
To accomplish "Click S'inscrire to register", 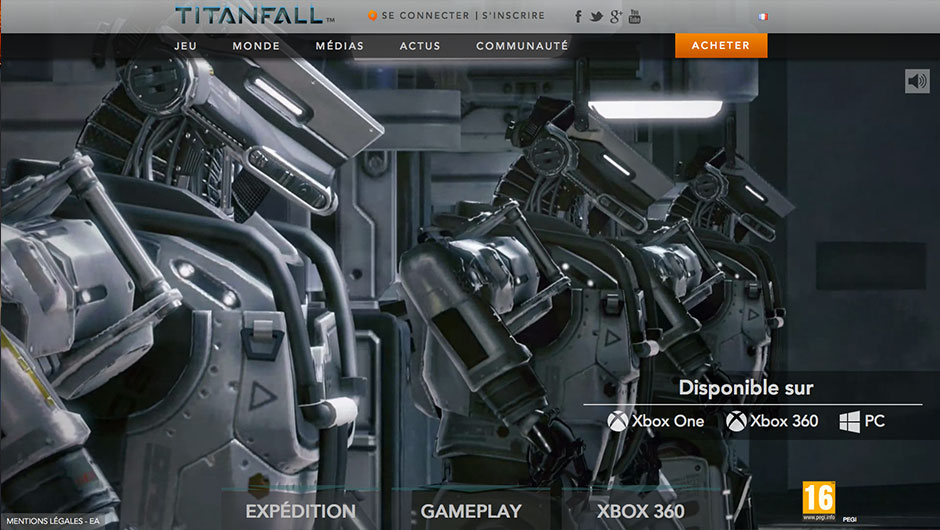I will coord(513,16).
